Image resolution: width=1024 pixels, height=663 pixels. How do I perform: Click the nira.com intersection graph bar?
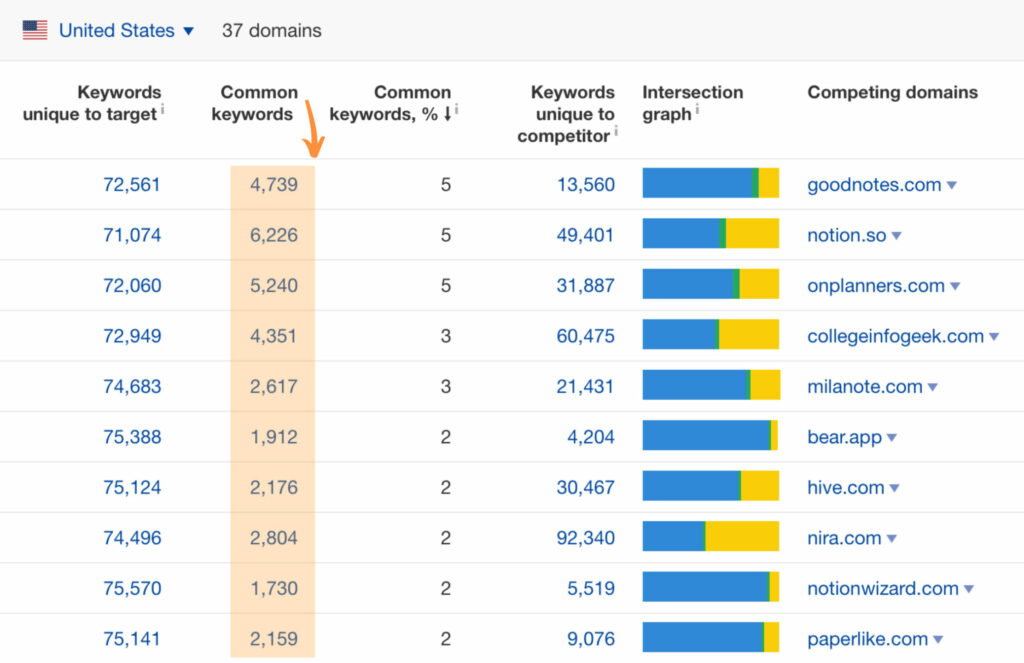[710, 537]
